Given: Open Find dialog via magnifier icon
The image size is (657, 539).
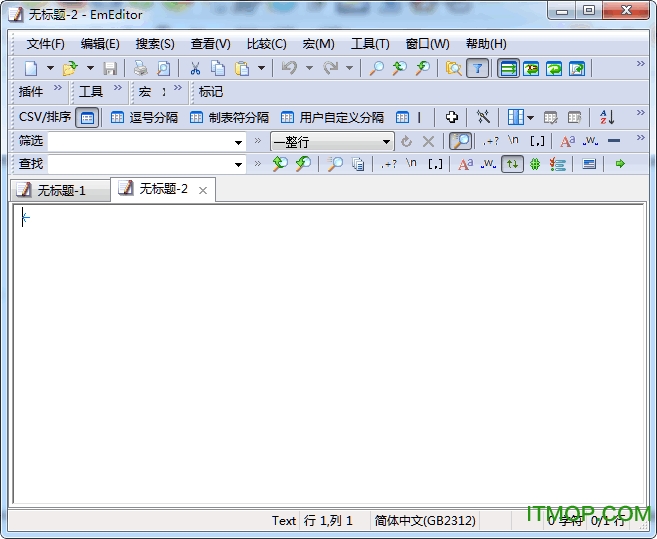Looking at the screenshot, I should coord(376,68).
